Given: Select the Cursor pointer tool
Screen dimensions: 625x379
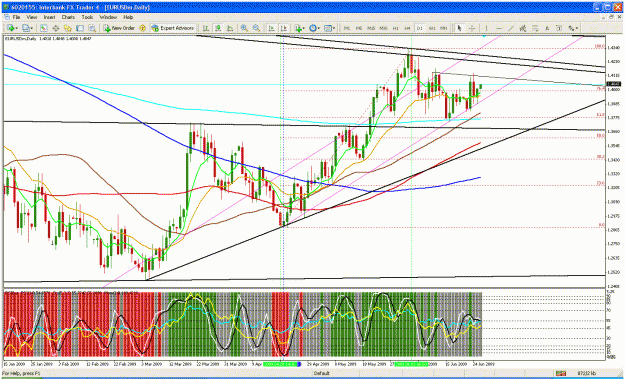Looking at the screenshot, I should (x=459, y=28).
